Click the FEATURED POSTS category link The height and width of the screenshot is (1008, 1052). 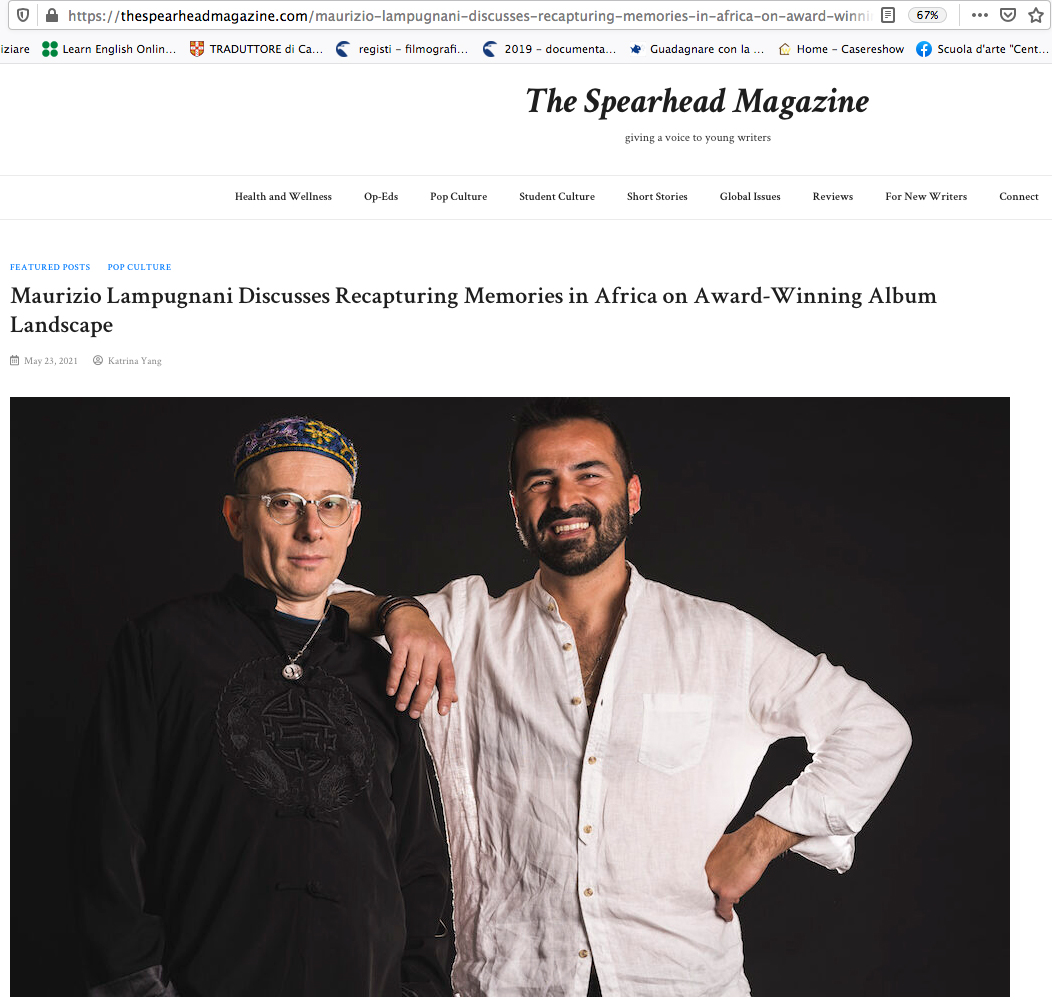(x=50, y=267)
